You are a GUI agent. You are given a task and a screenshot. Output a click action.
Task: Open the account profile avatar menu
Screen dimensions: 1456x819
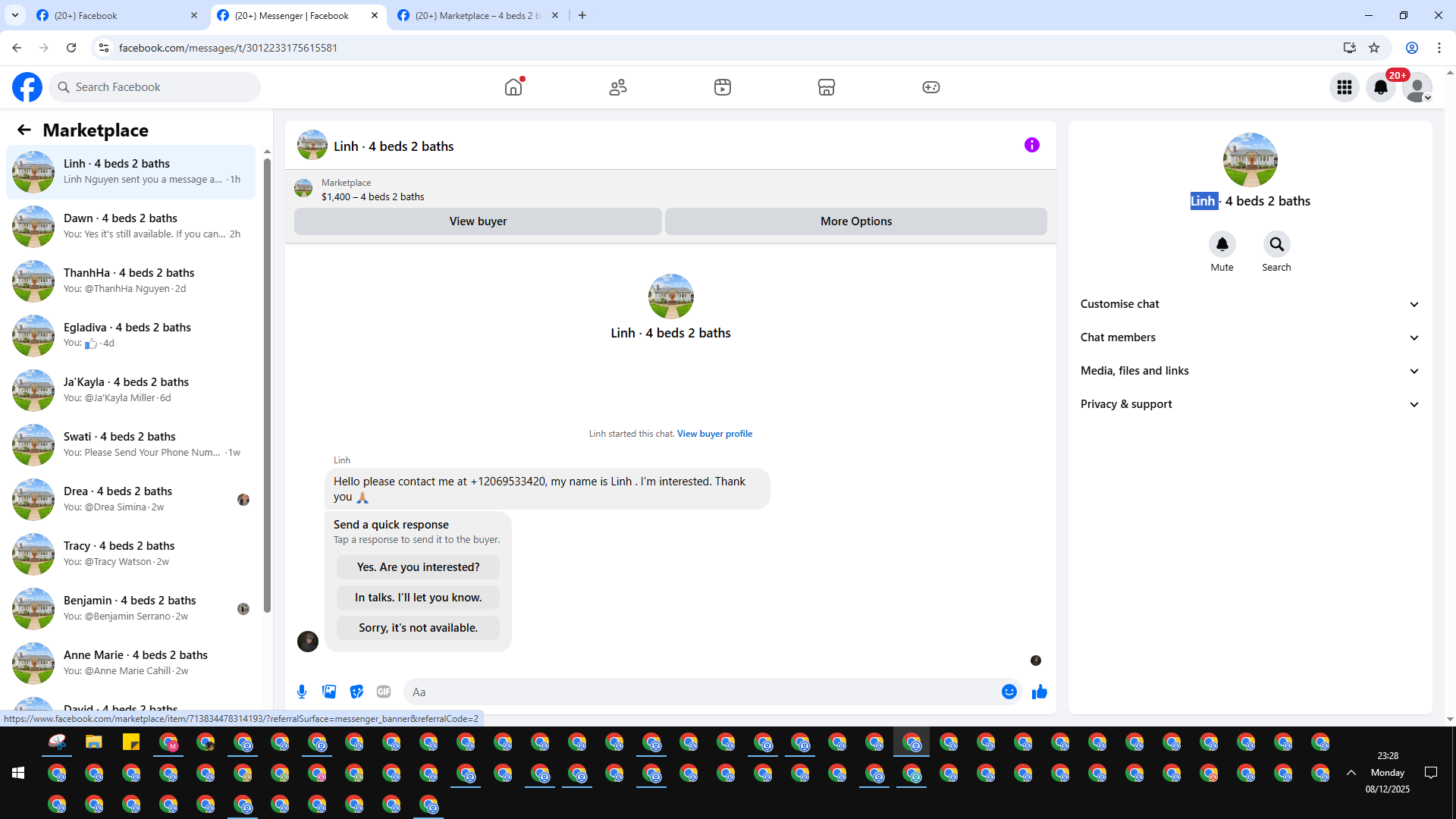pyautogui.click(x=1417, y=87)
